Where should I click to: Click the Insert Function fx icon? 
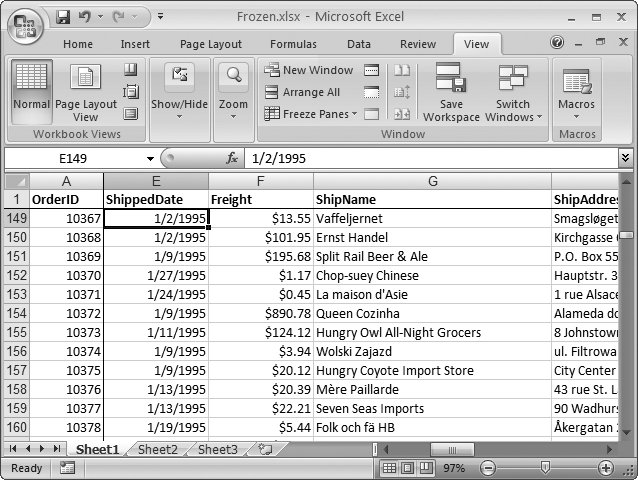(x=232, y=158)
